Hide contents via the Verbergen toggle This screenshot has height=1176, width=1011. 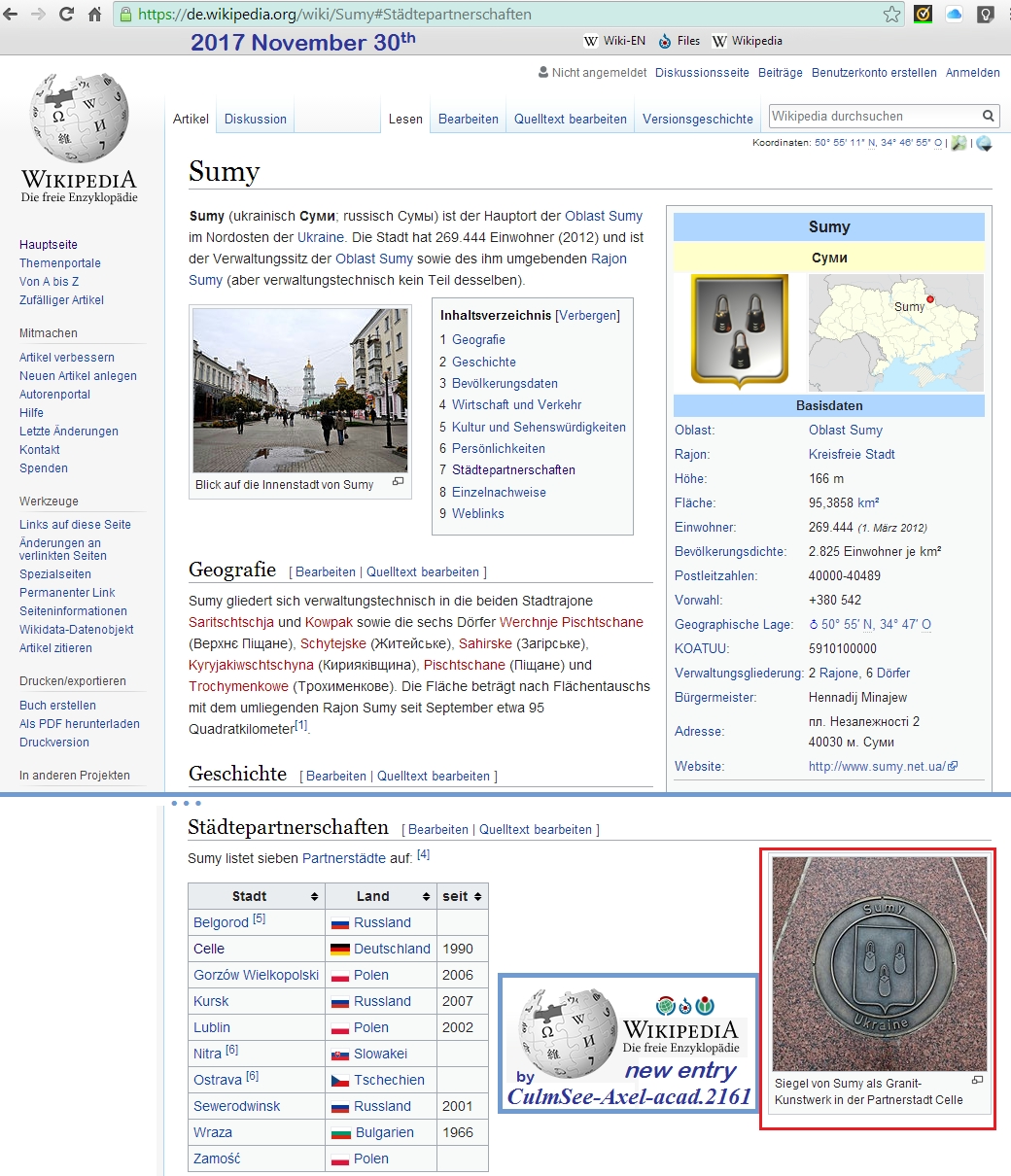coord(587,316)
